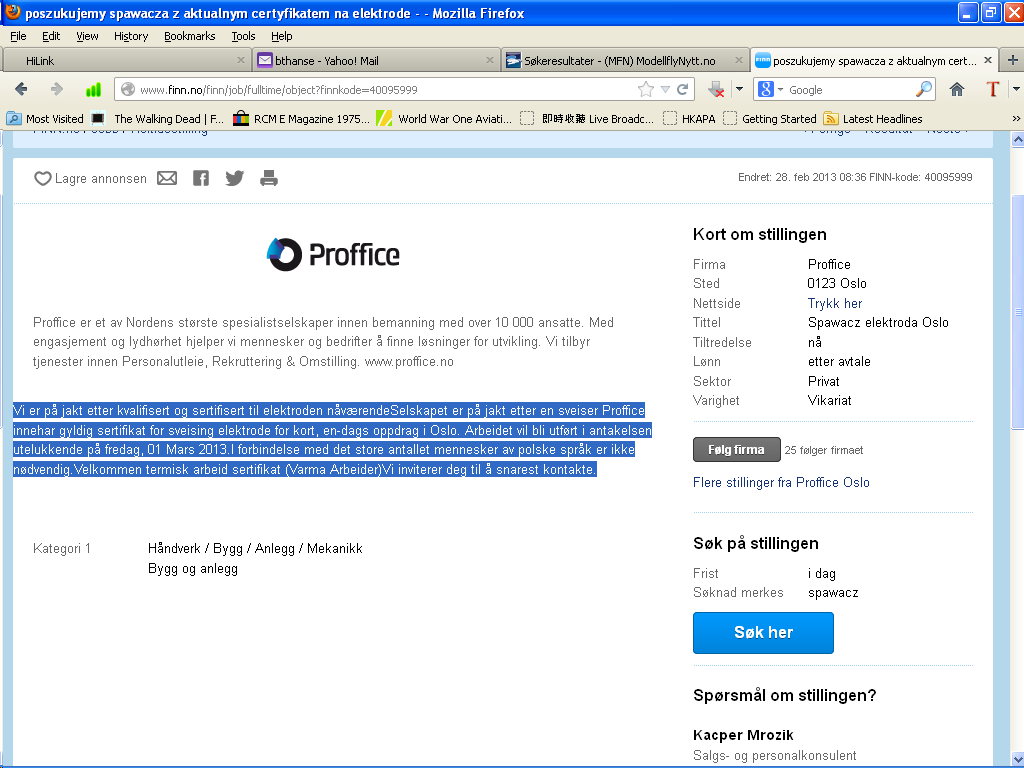Share the ad on Twitter
1024x768 pixels.
coord(234,178)
